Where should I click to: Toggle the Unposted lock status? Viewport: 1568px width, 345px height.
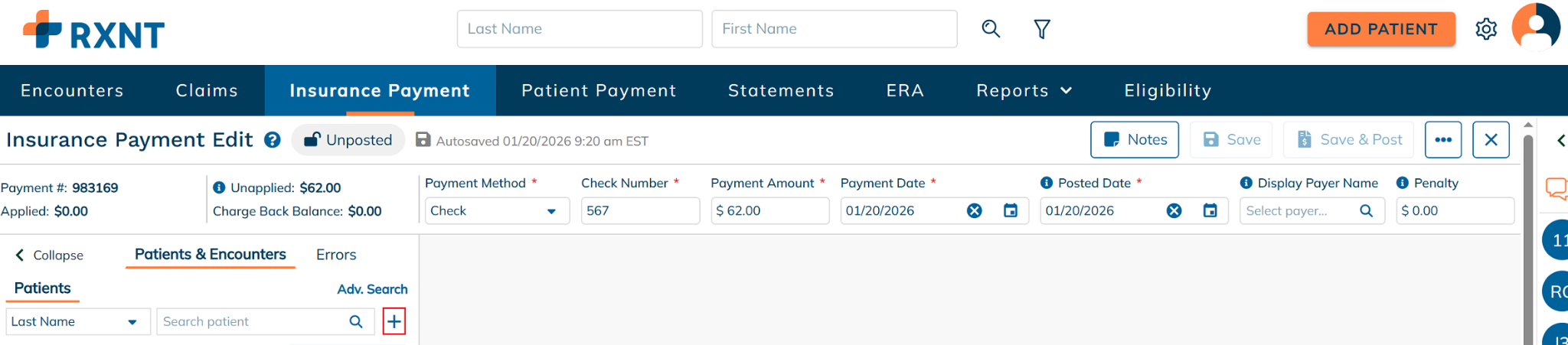pos(348,140)
